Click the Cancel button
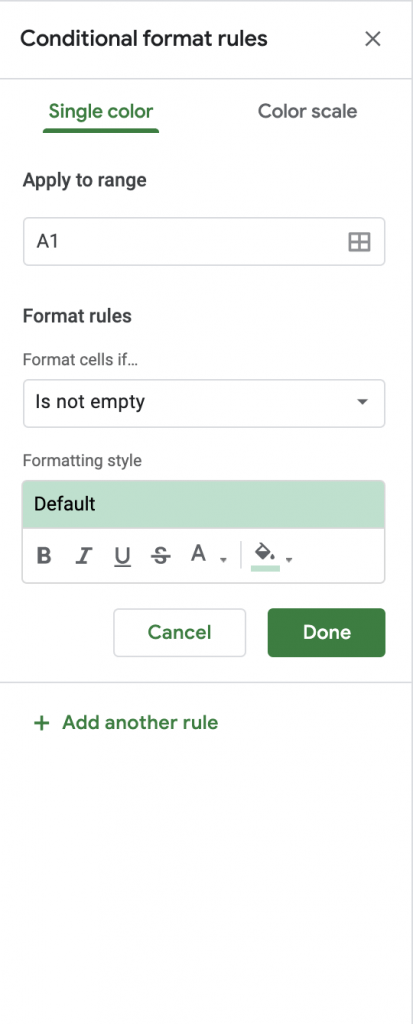413x1024 pixels. (180, 632)
